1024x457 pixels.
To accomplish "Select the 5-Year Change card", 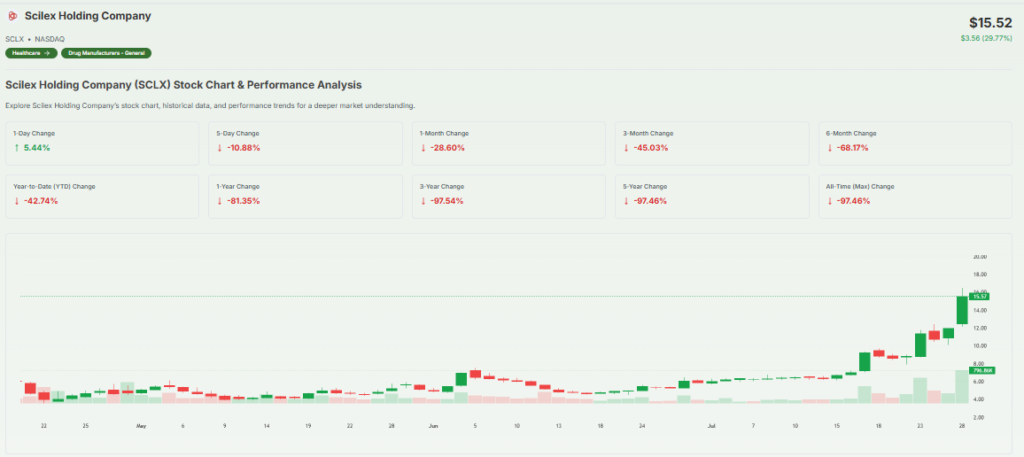I will tap(712, 196).
